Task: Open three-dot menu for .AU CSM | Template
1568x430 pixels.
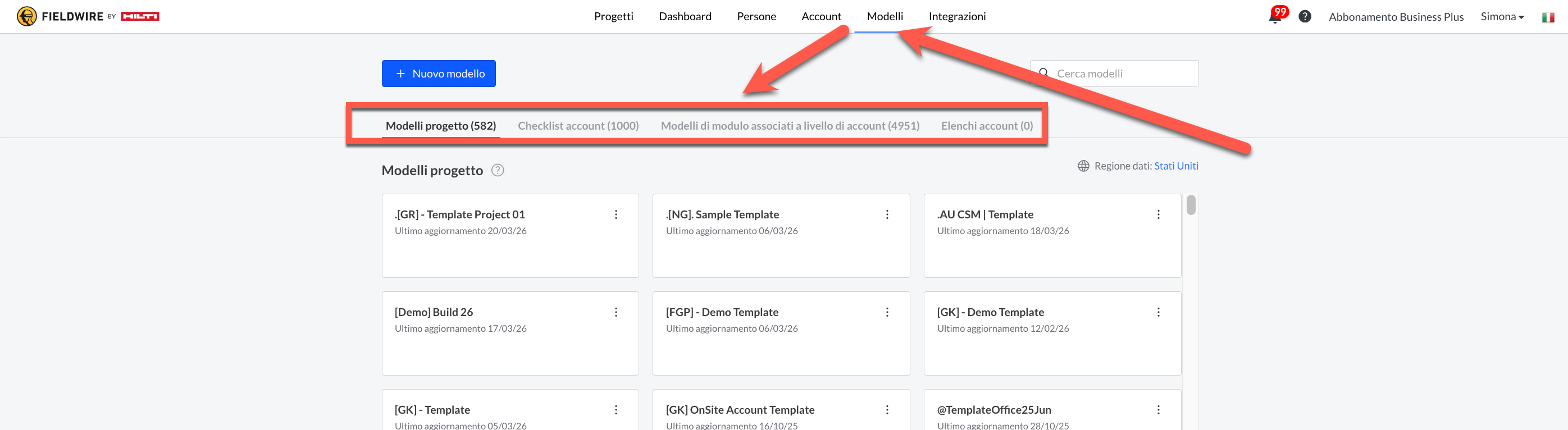Action: [1157, 214]
